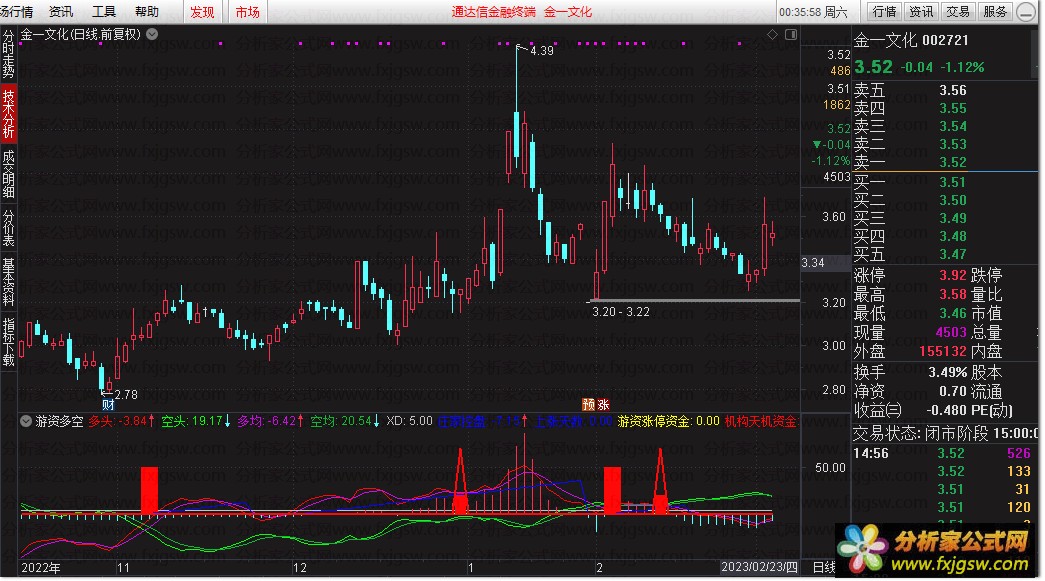The image size is (1045, 581).
Task: Select the 分时走势 sidebar tab
Action: (x=8, y=54)
